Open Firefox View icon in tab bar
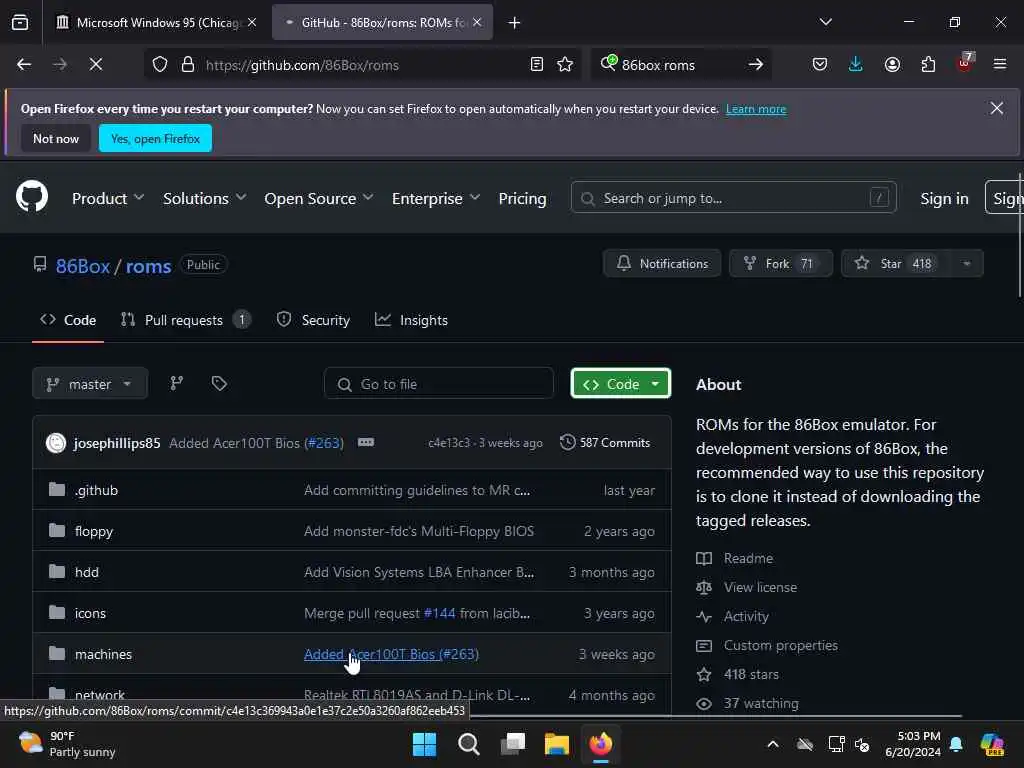Viewport: 1024px width, 768px height. coord(20,23)
